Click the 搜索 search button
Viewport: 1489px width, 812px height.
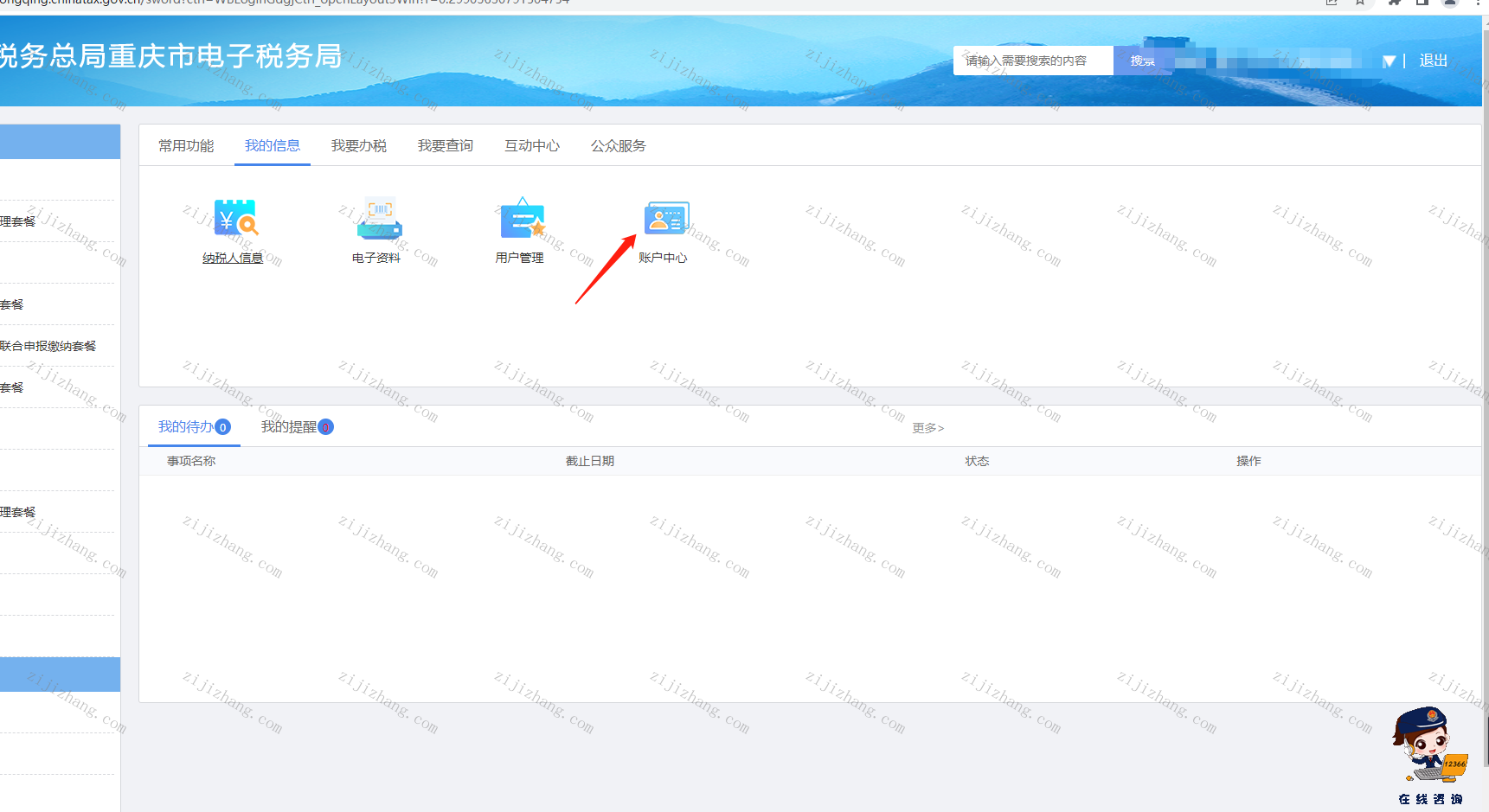[x=1142, y=61]
